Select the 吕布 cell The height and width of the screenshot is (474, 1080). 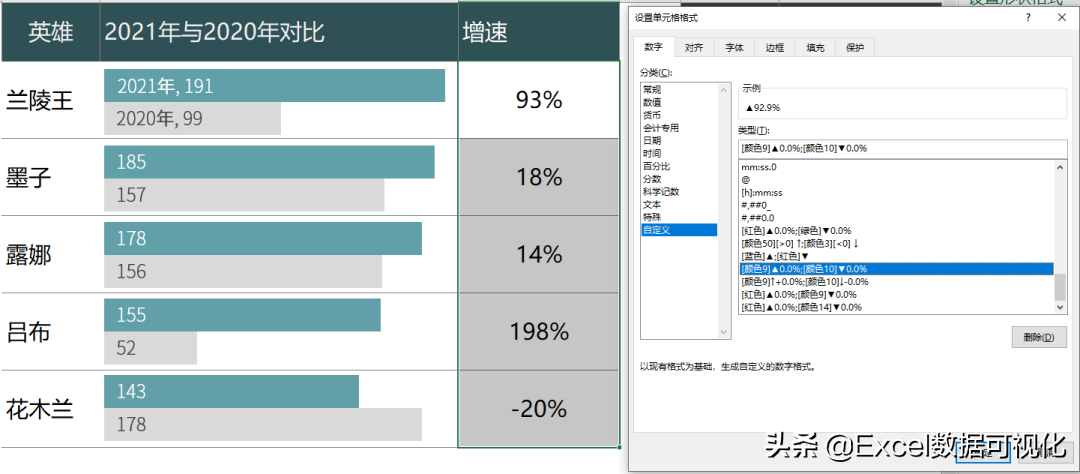(51, 332)
